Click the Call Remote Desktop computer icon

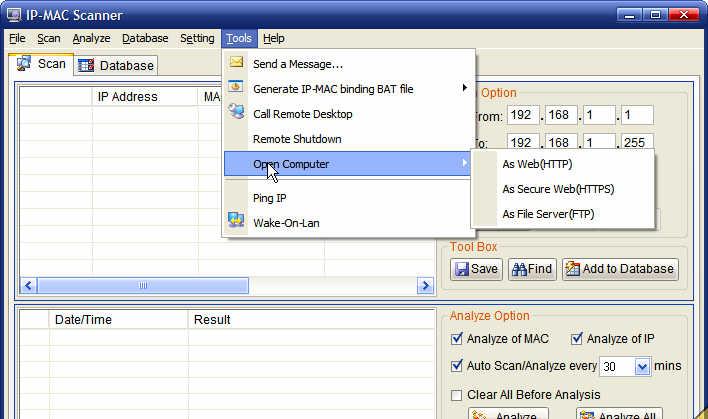(236, 111)
